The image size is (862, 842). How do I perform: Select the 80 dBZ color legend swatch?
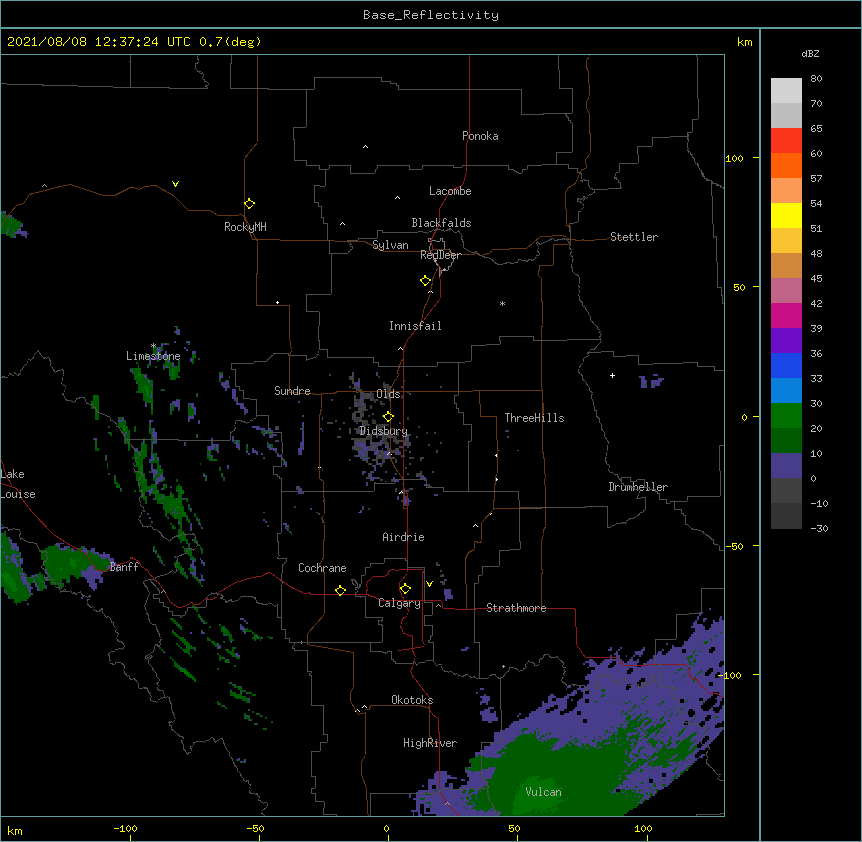tap(786, 91)
